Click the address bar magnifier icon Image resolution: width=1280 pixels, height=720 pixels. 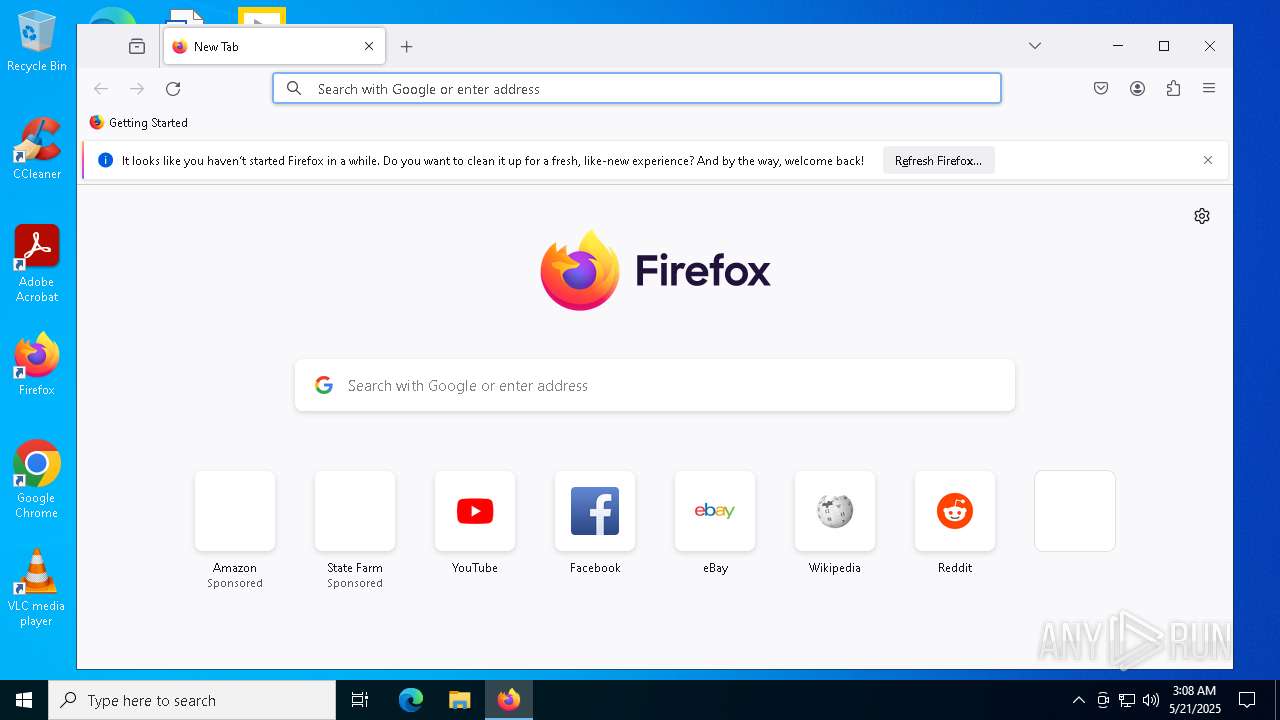(x=294, y=88)
